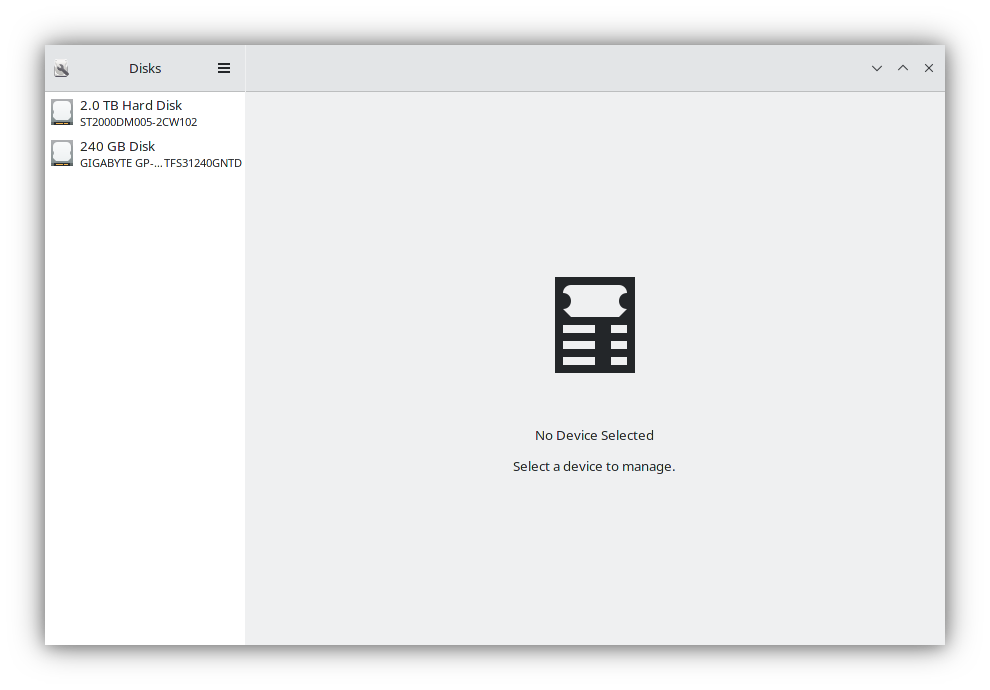
Task: Click the 240 GB Disk drive icon
Action: point(62,153)
